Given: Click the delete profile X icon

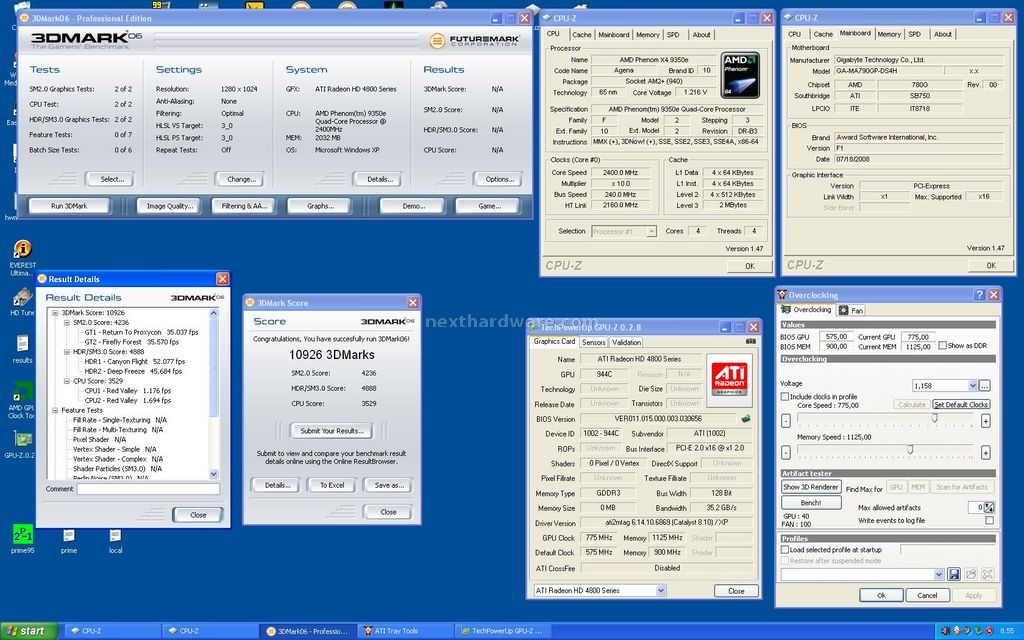Looking at the screenshot, I should point(987,574).
